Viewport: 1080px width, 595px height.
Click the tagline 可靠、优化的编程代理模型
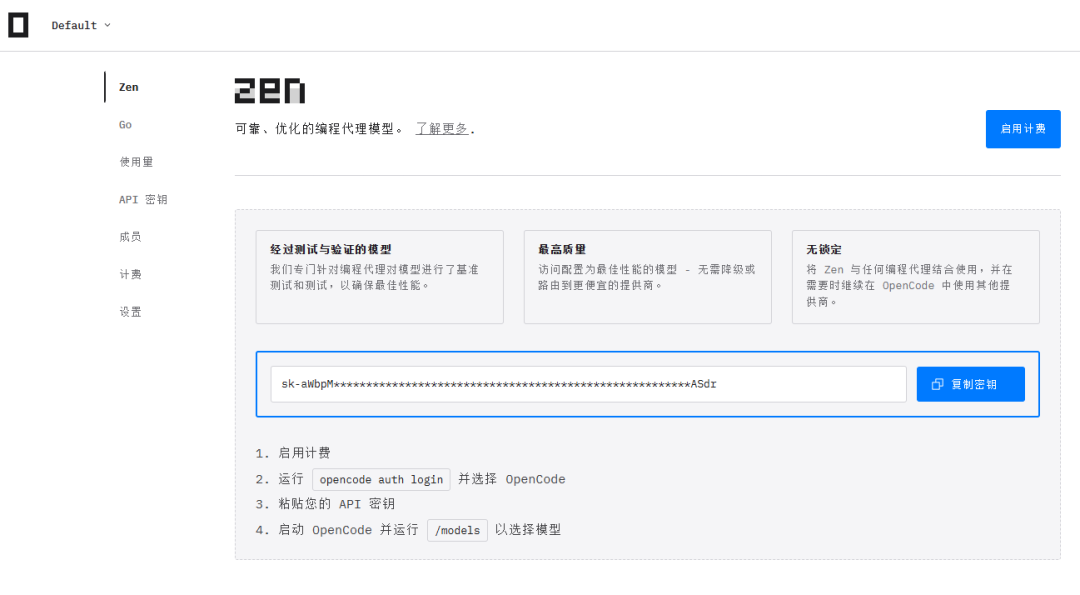[x=319, y=129]
